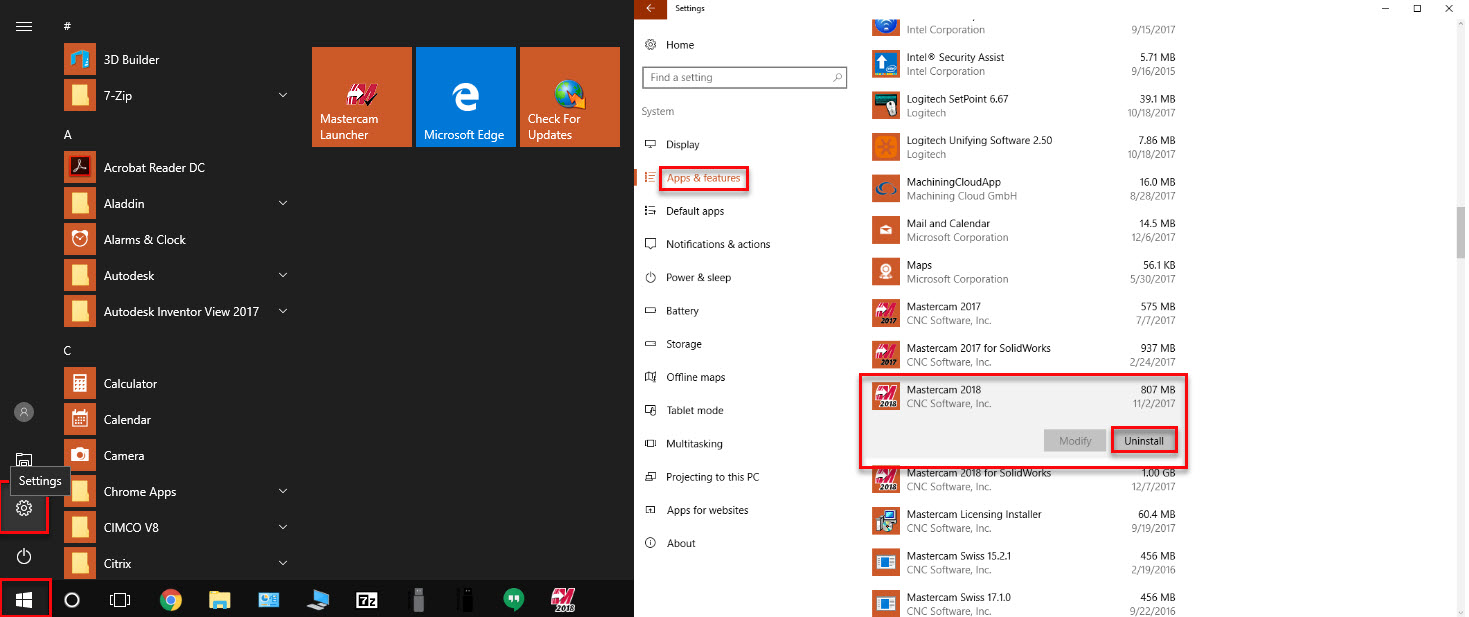
Task: Select Logitech Unifying Software 2.50 entry
Action: pyautogui.click(x=1024, y=147)
